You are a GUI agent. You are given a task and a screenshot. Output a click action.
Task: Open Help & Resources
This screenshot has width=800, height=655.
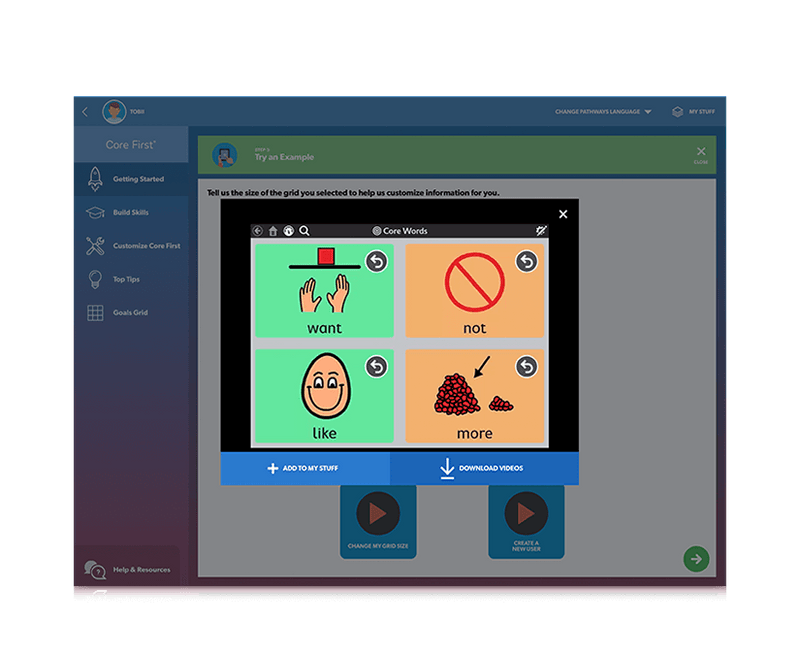(128, 569)
